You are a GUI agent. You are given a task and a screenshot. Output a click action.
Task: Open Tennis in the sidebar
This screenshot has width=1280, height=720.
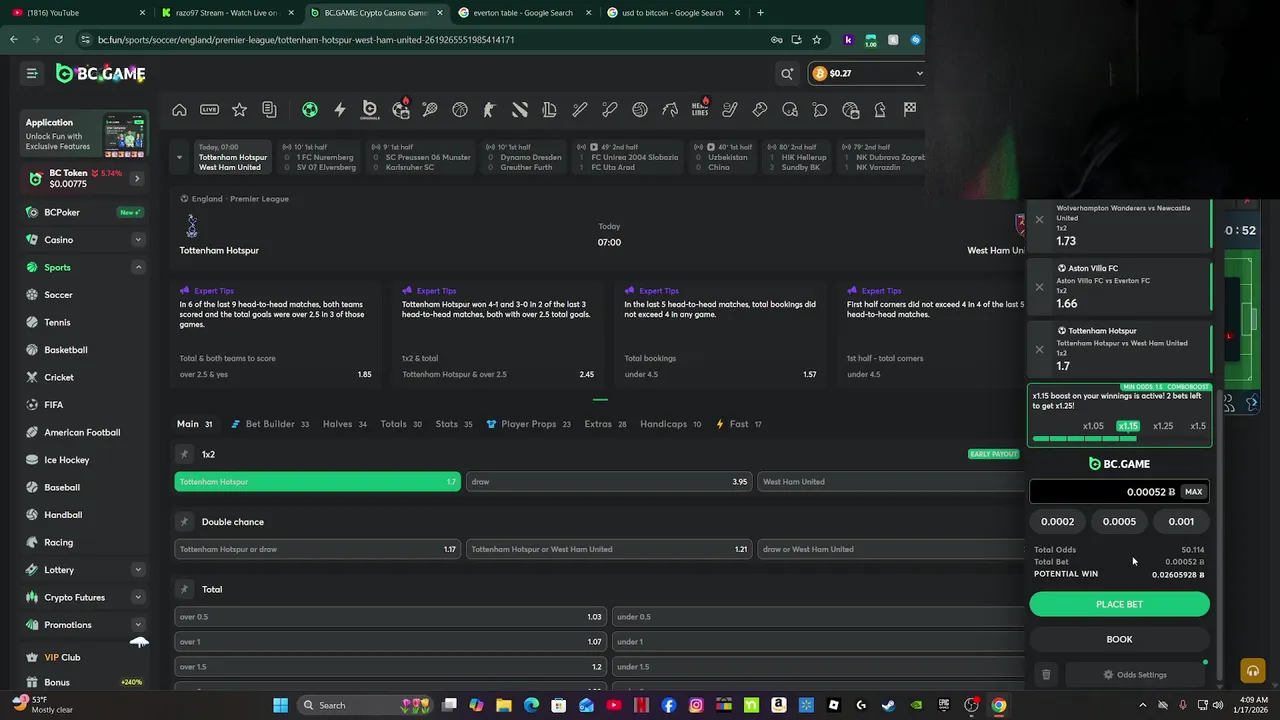click(57, 322)
